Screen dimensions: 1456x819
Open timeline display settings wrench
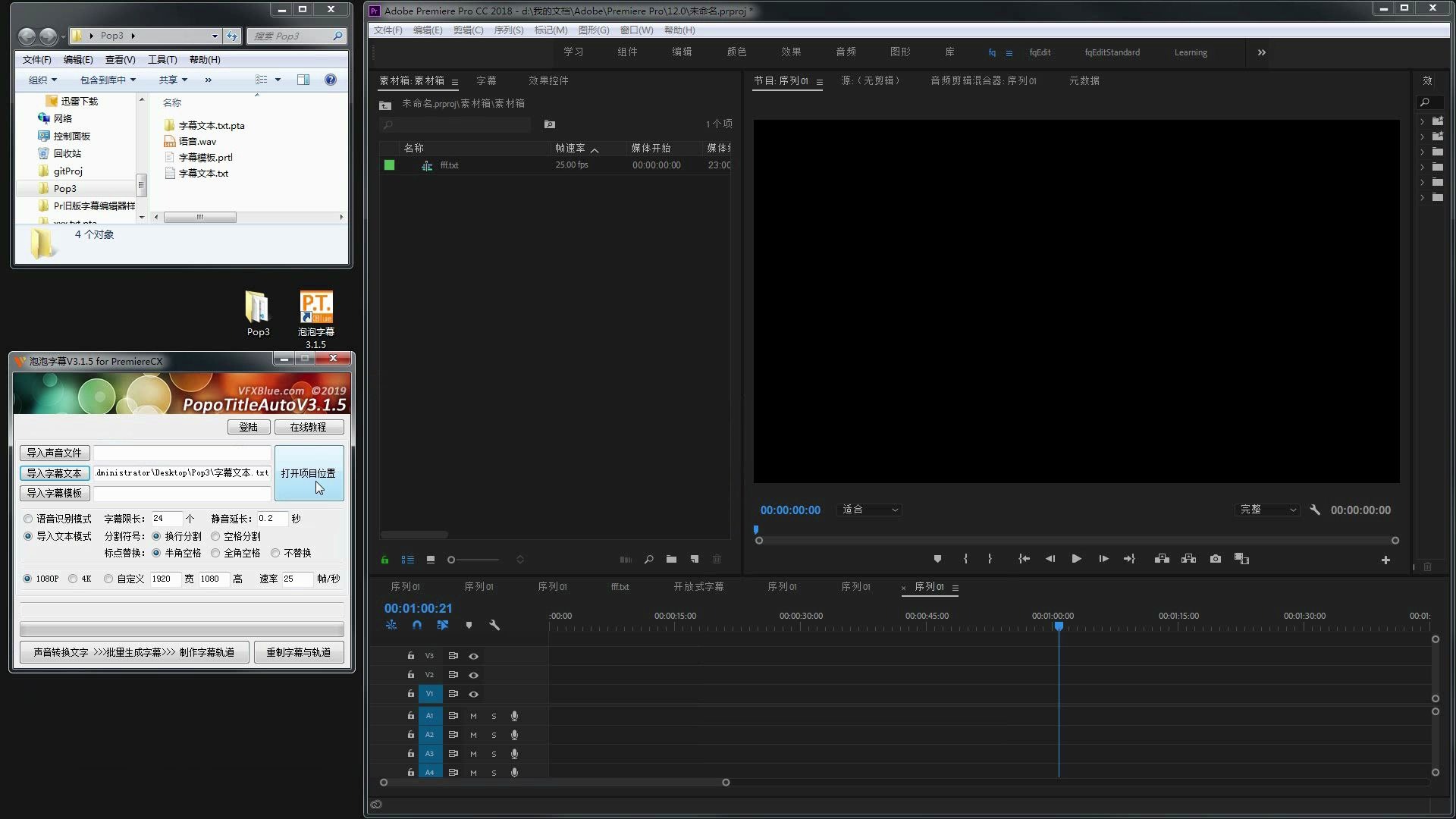tap(494, 625)
